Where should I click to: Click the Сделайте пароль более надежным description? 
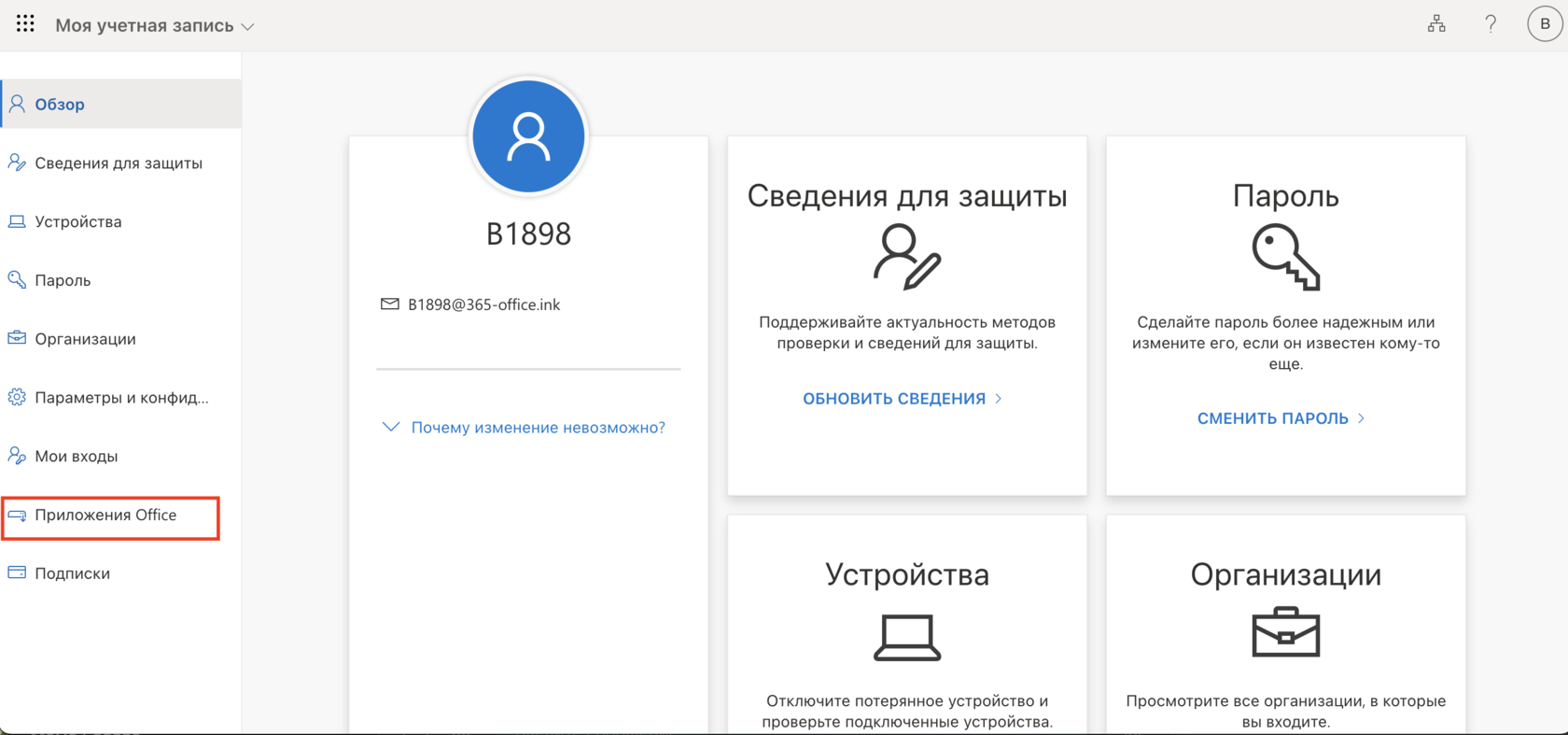point(1285,343)
